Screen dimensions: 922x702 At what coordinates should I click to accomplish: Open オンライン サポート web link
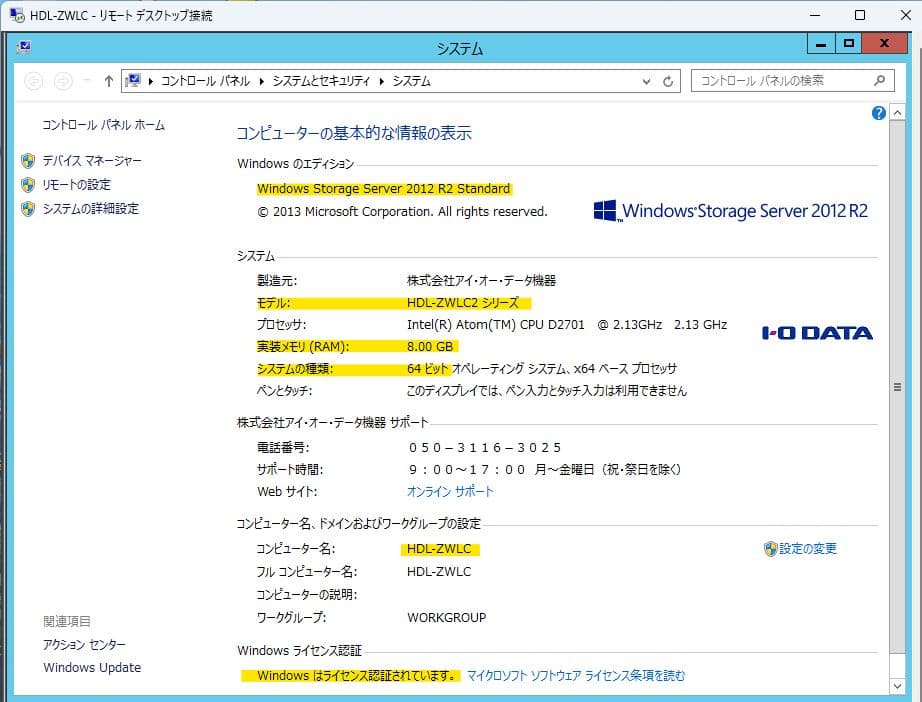coord(450,492)
